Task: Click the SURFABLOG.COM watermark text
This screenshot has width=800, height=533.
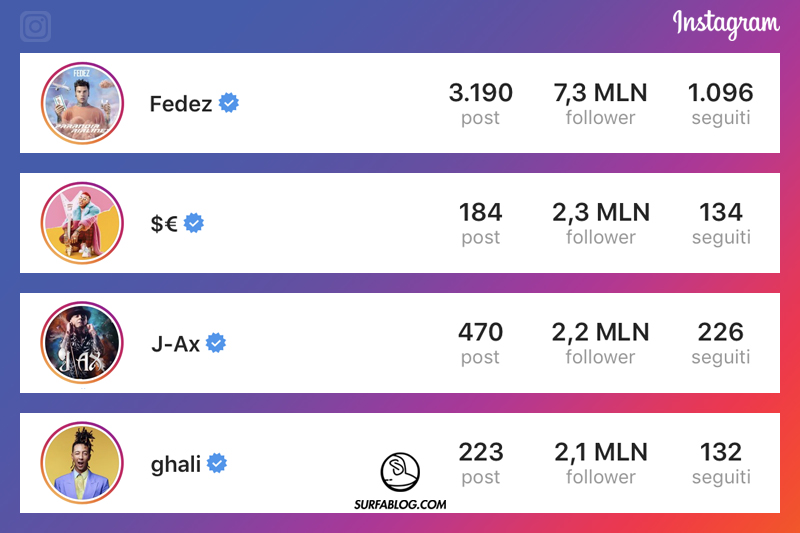Action: (400, 504)
